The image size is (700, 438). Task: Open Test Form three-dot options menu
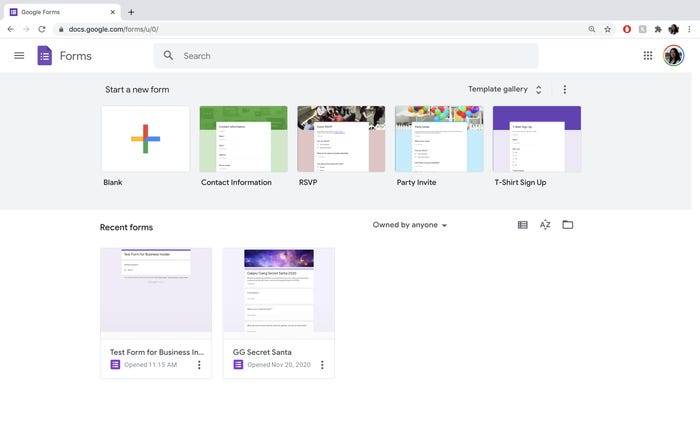(199, 365)
